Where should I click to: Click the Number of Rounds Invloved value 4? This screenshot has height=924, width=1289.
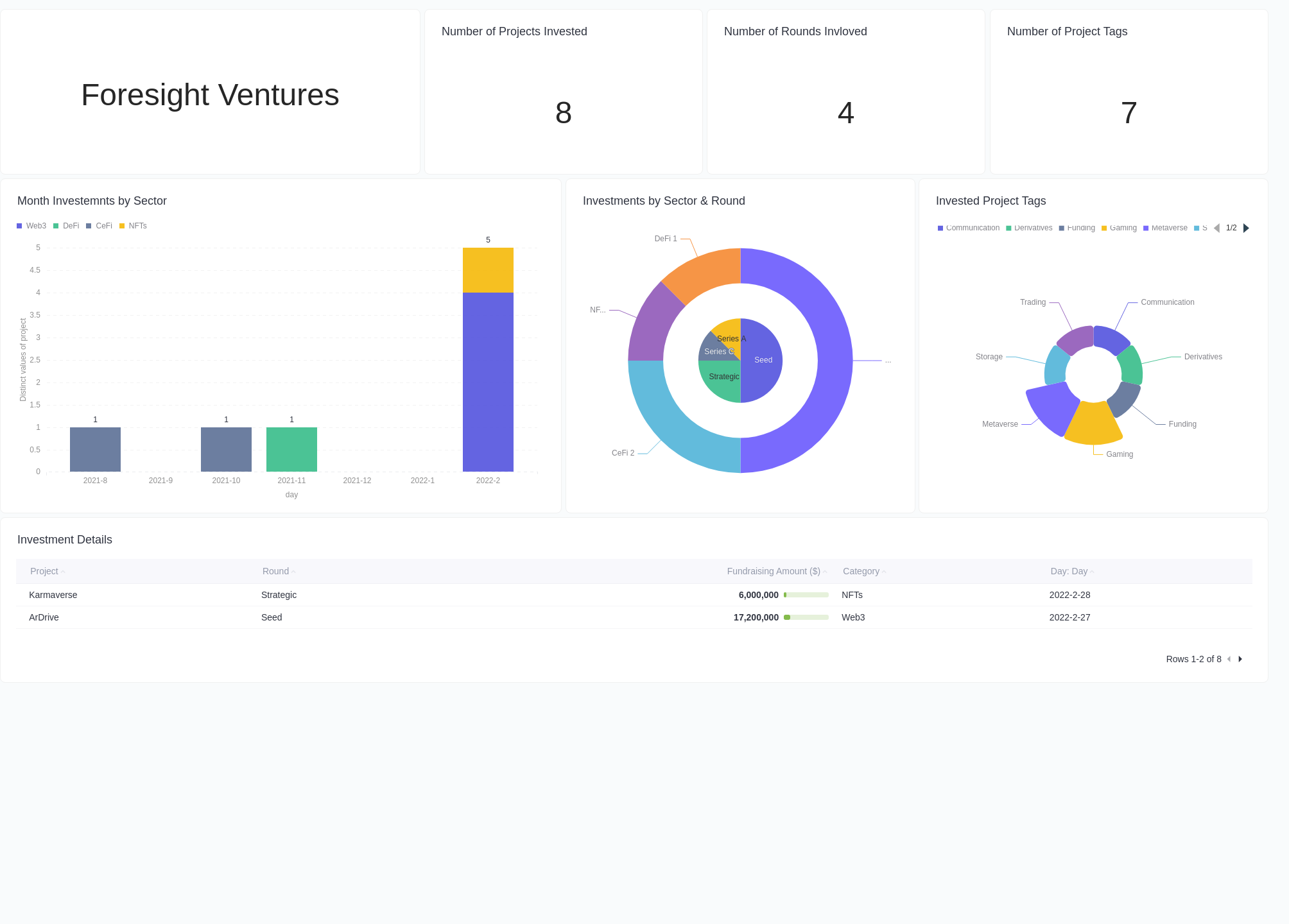click(x=845, y=113)
